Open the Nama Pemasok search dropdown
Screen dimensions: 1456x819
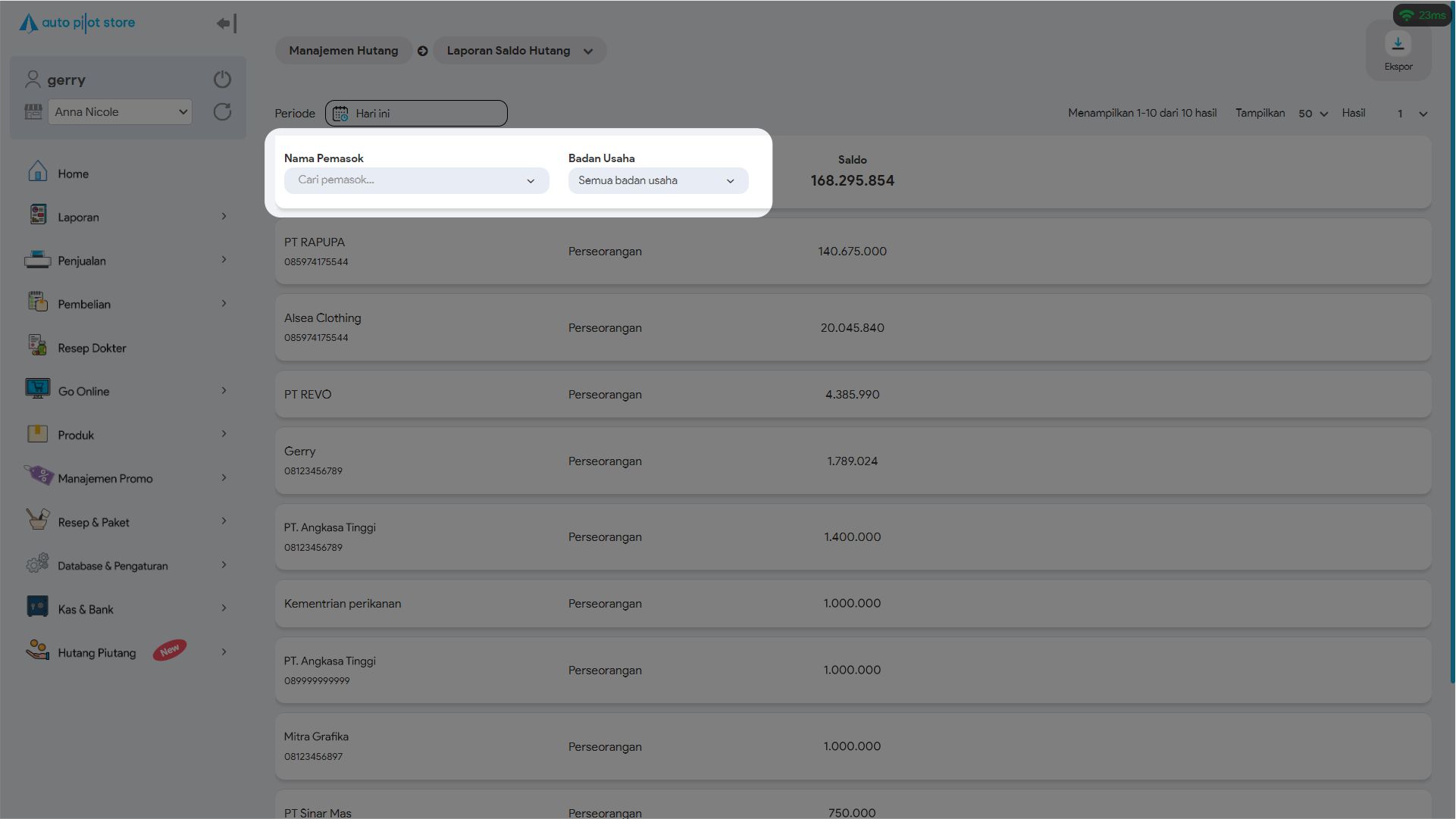click(416, 180)
